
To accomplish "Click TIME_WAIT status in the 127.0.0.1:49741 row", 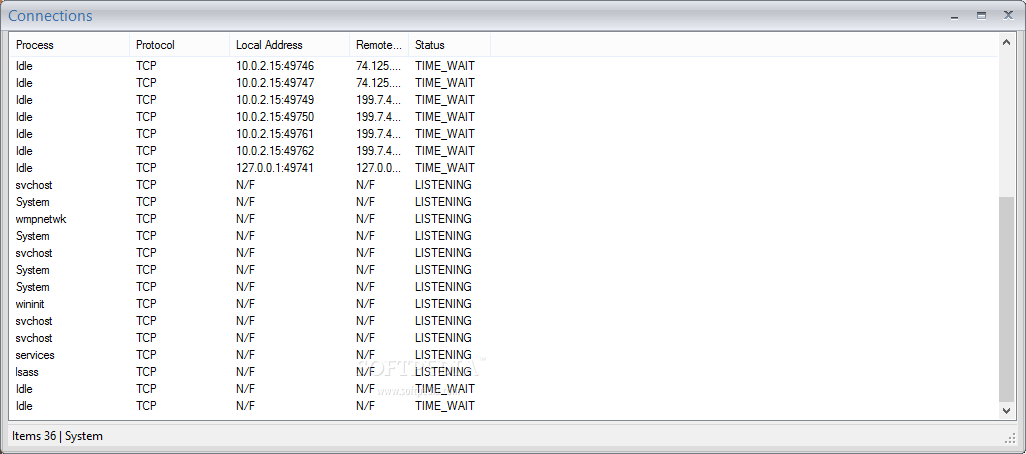I will tap(445, 168).
